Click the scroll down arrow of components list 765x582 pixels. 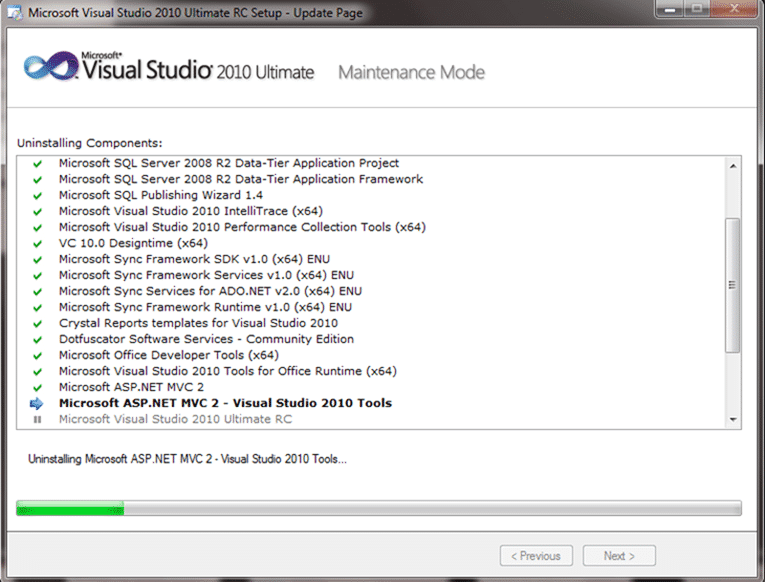(733, 420)
